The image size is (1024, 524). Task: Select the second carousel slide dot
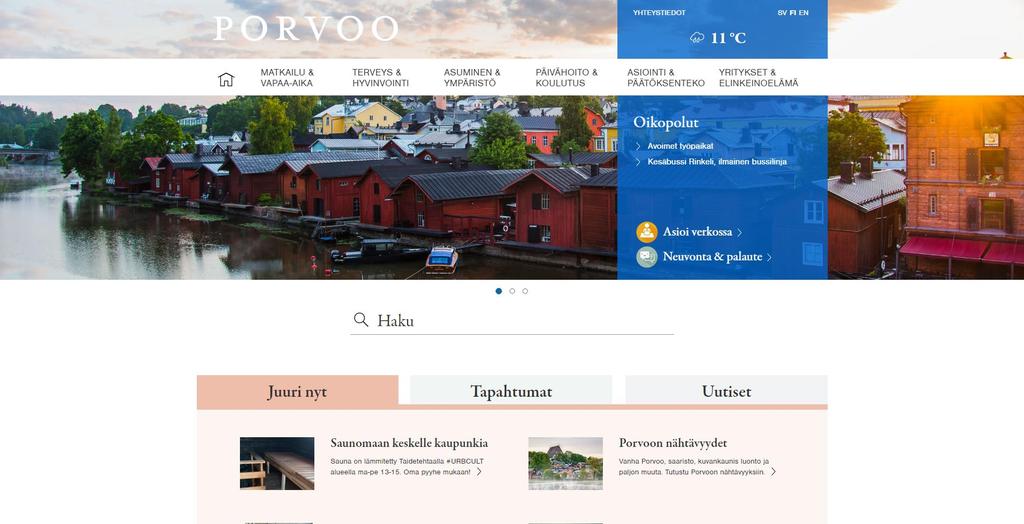[512, 291]
